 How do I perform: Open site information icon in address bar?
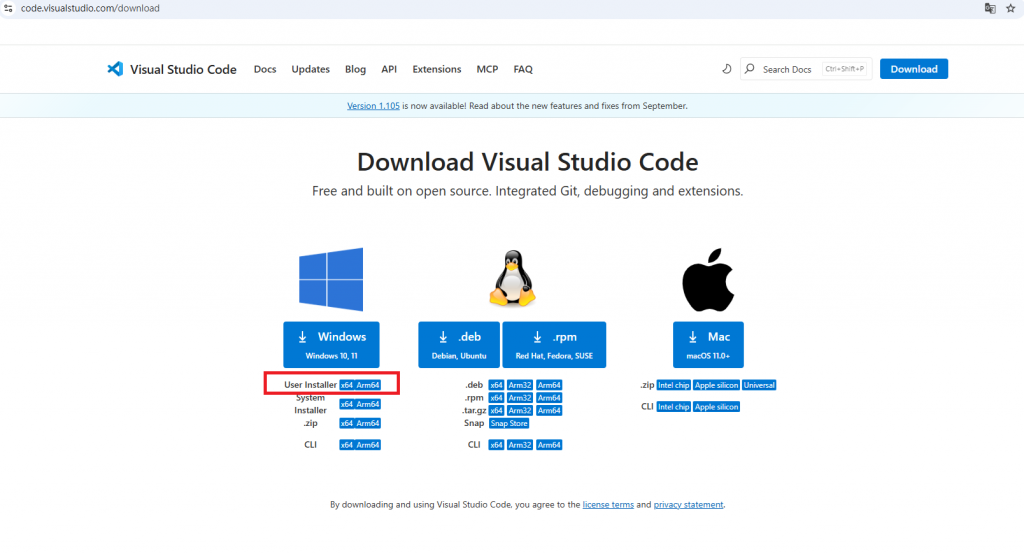pos(8,8)
